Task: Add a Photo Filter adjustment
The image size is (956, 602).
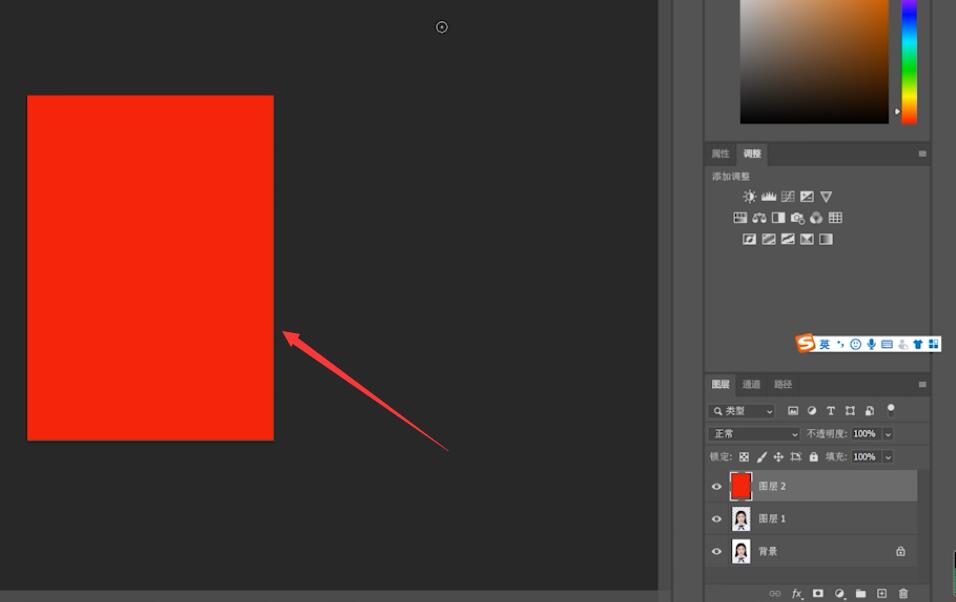Action: pos(797,218)
